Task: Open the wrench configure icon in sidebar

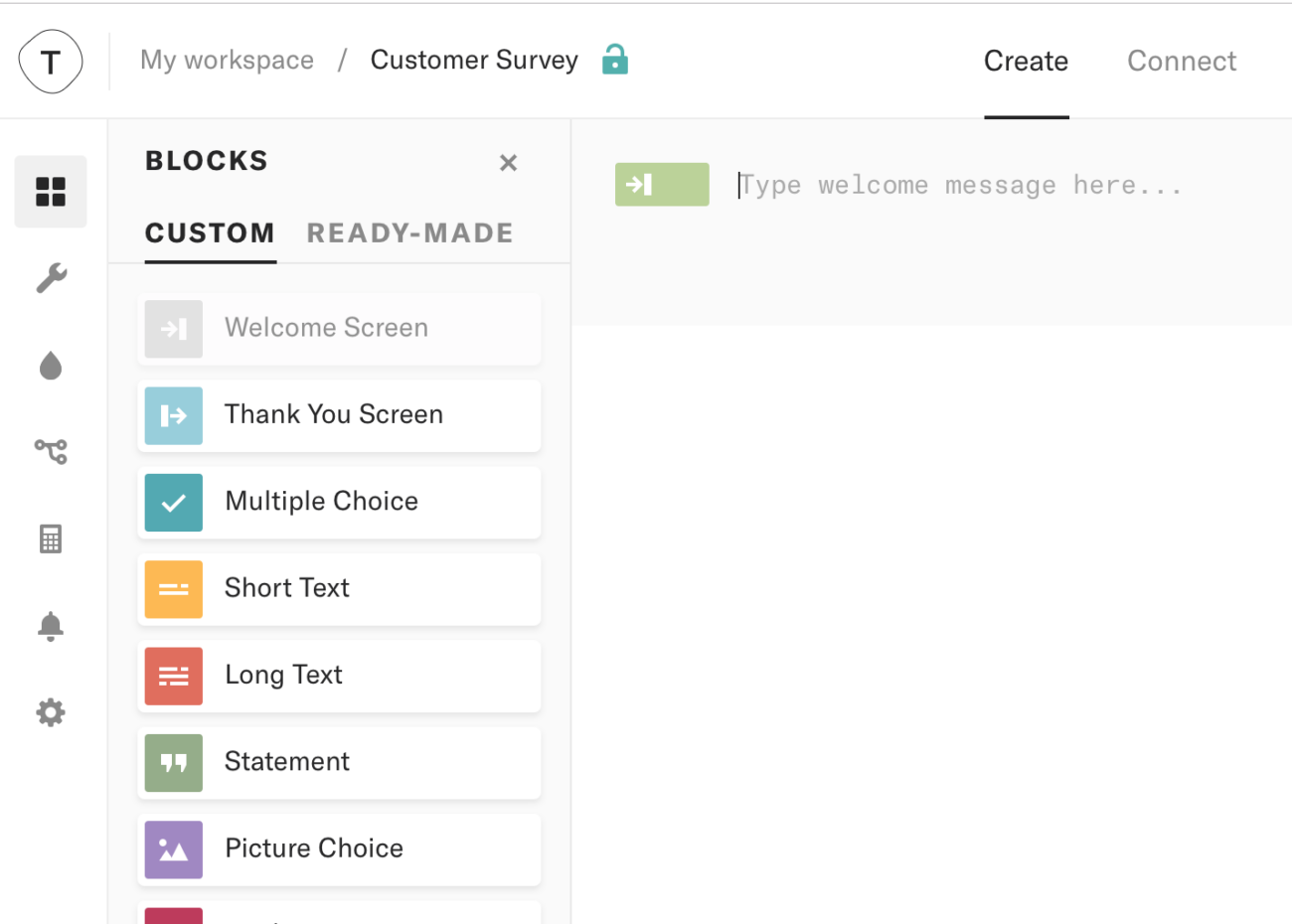Action: click(x=51, y=278)
